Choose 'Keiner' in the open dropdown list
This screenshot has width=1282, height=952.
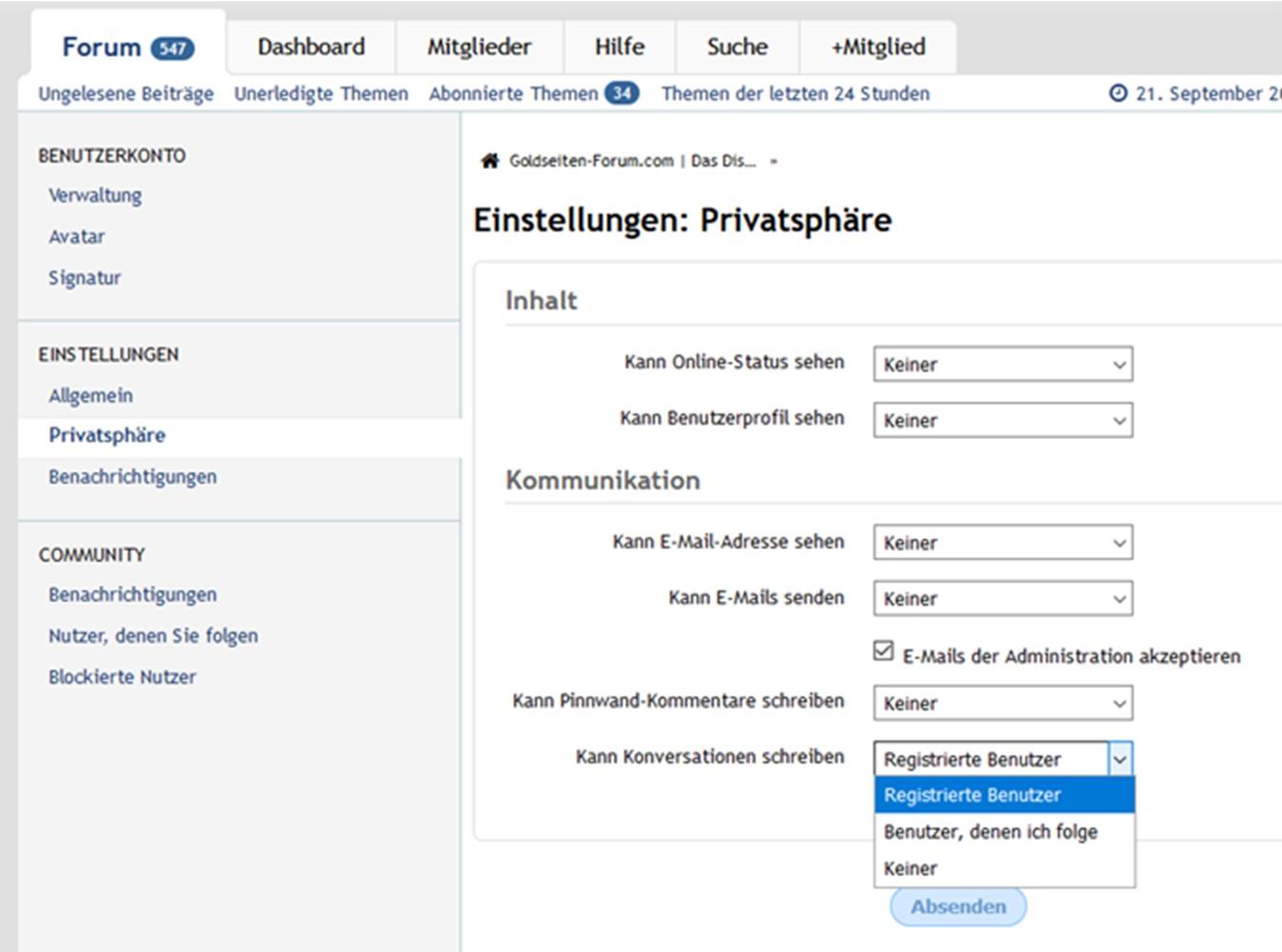(x=910, y=868)
